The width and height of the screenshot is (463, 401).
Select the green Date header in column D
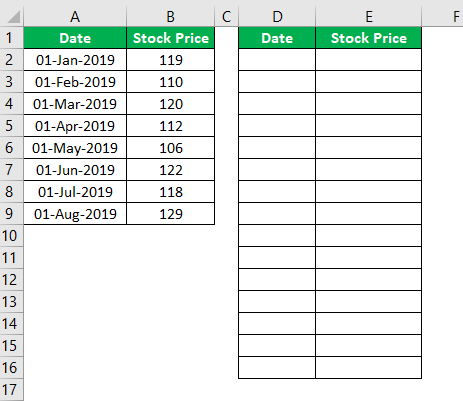(277, 38)
